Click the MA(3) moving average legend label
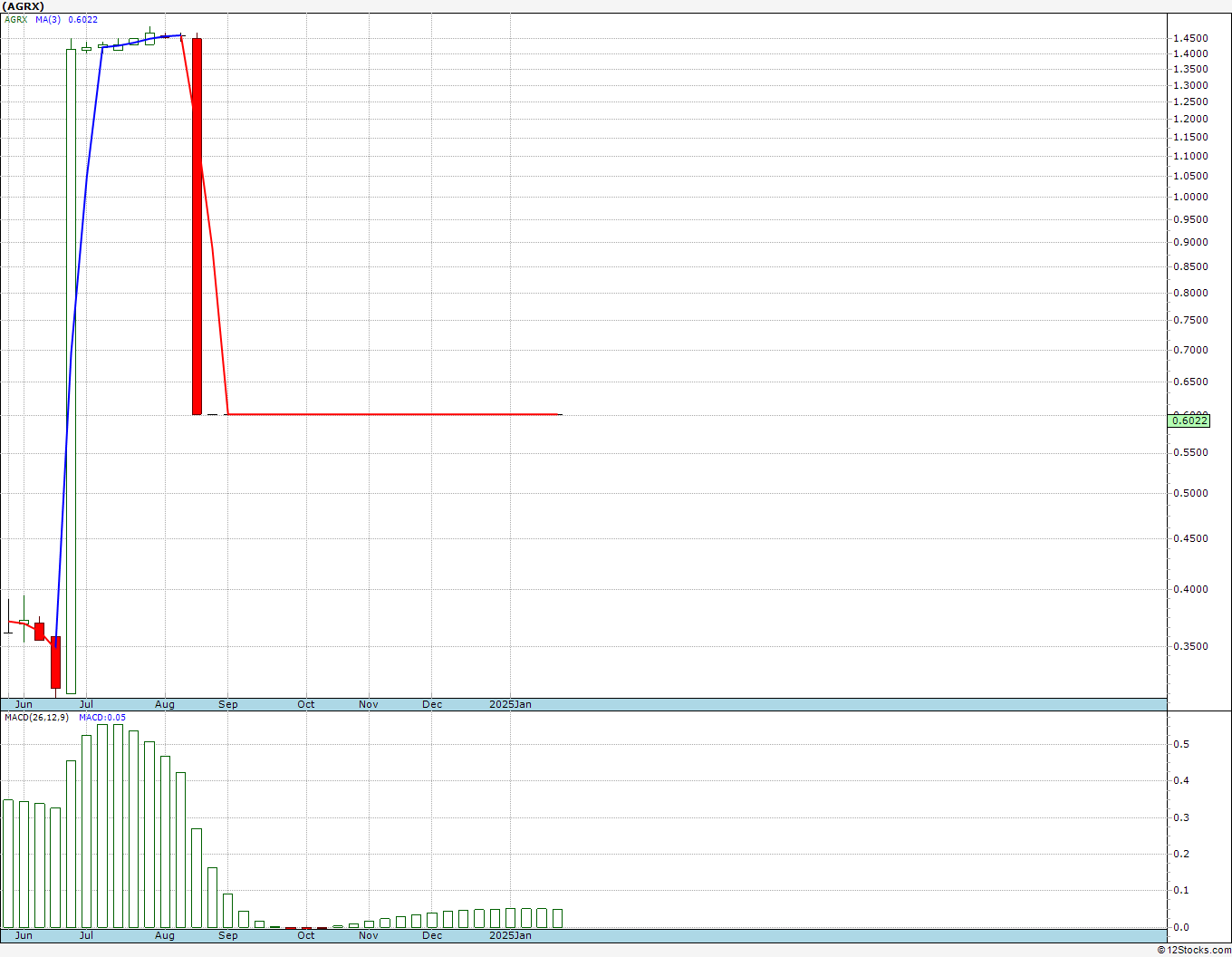Image resolution: width=1232 pixels, height=957 pixels. pos(48,20)
